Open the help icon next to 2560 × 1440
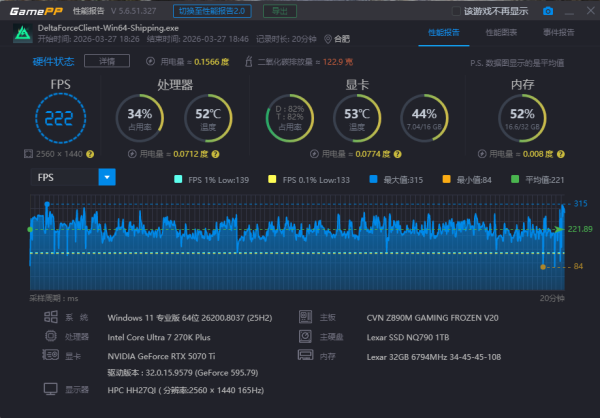The width and height of the screenshot is (600, 418). [x=90, y=154]
